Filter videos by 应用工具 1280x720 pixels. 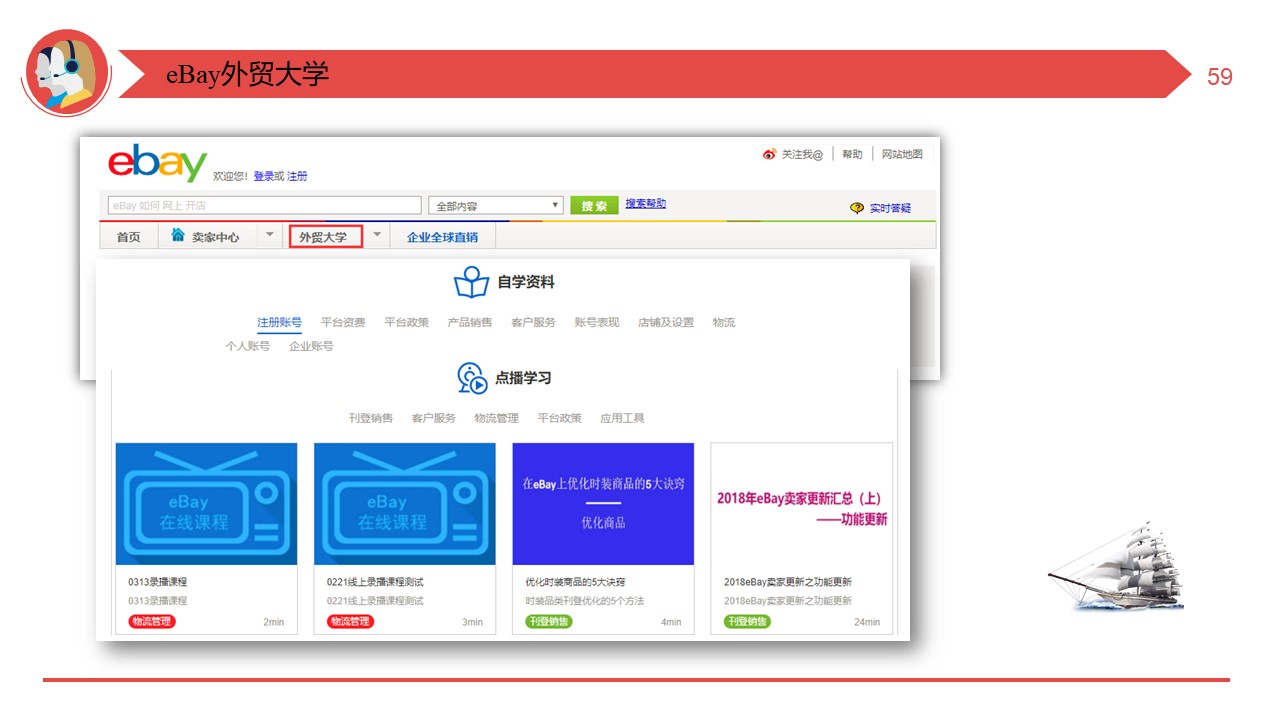click(622, 418)
